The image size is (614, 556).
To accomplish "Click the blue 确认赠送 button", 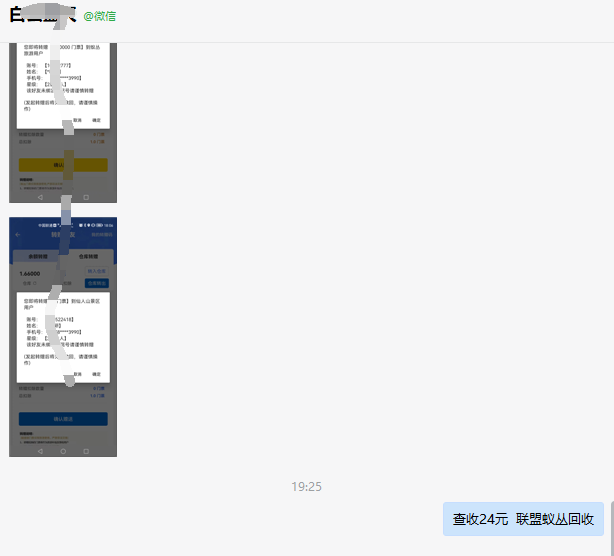I will [x=63, y=419].
